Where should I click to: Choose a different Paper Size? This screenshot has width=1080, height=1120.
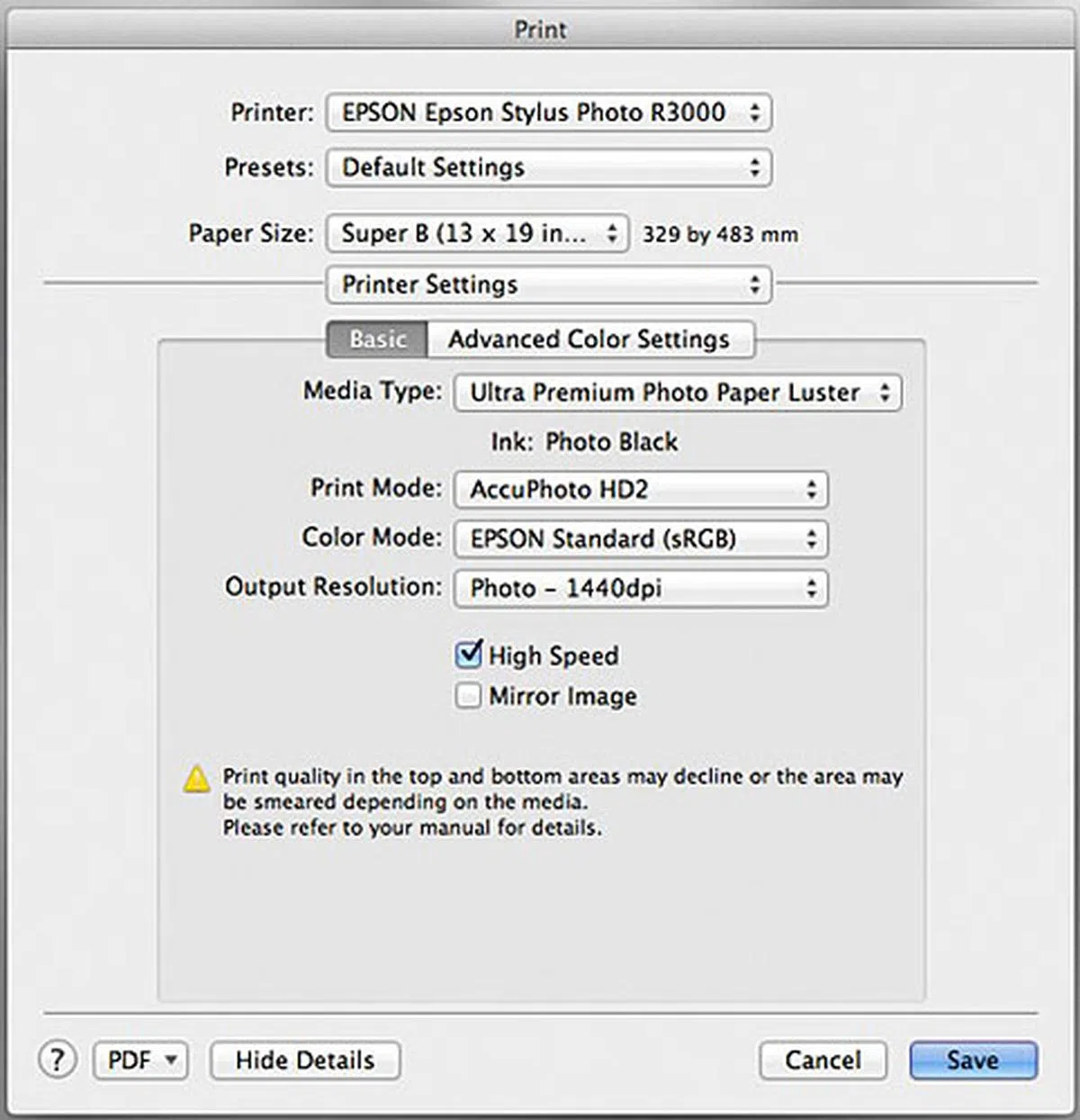click(477, 234)
